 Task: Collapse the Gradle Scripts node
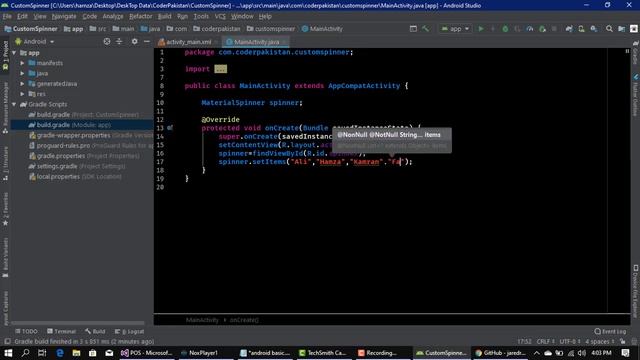(x=14, y=104)
